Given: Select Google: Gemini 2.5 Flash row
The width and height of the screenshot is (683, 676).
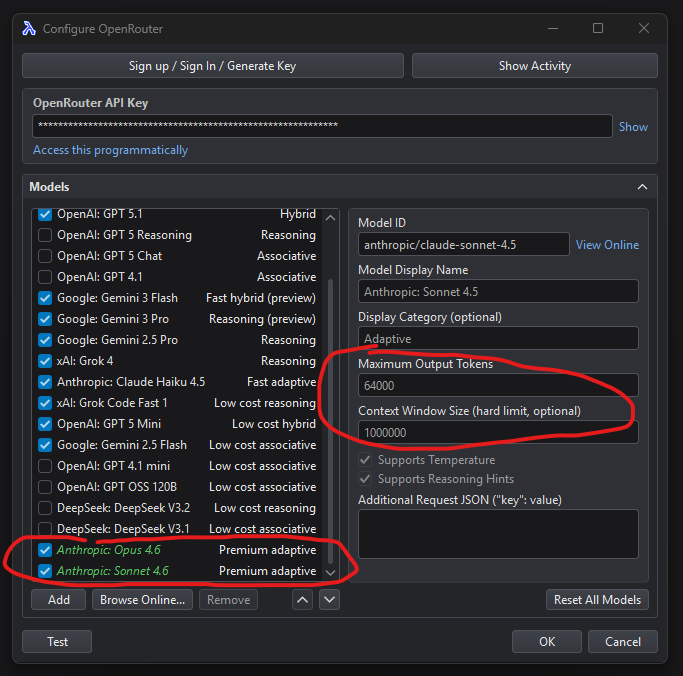Looking at the screenshot, I should (177, 445).
